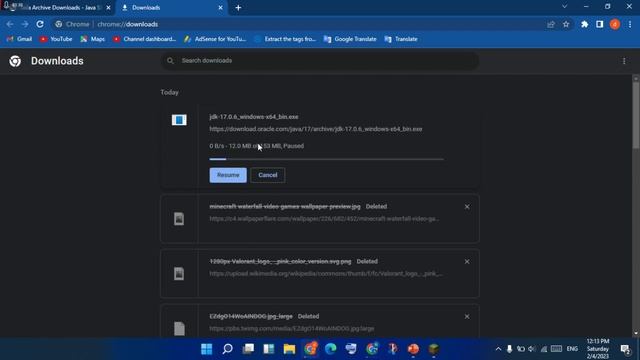Open Windows taskbar search
The width and height of the screenshot is (640, 360).
pos(227,349)
